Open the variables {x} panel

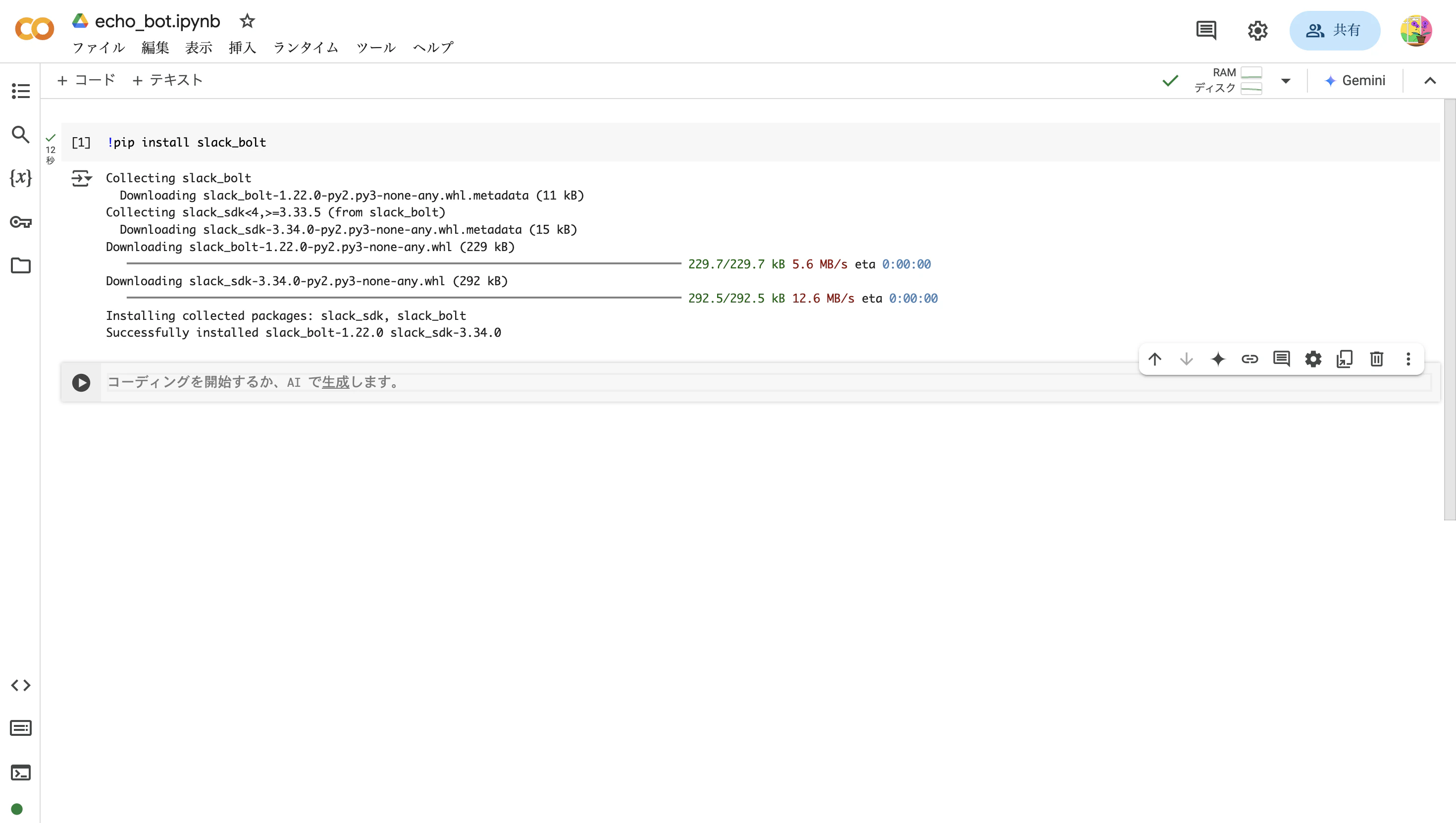click(x=21, y=178)
